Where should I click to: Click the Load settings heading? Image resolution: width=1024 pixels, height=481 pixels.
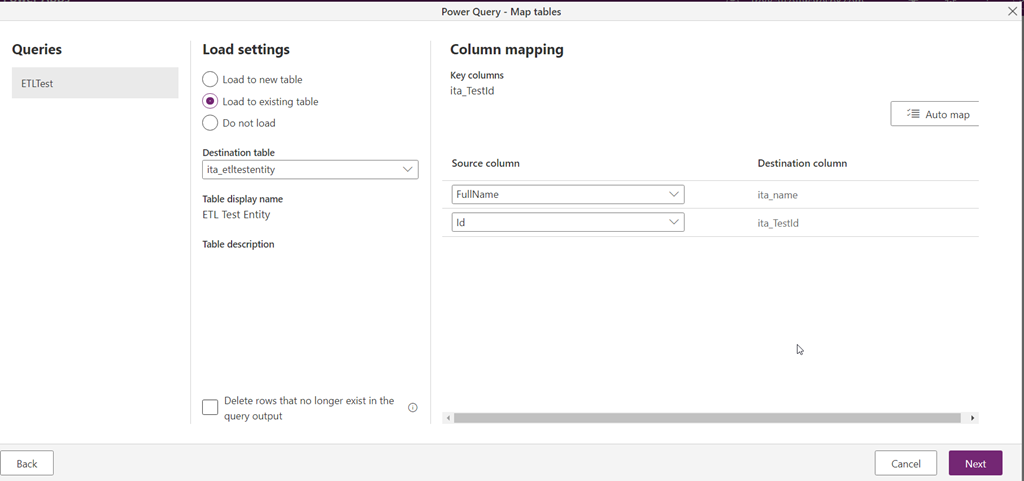246,50
